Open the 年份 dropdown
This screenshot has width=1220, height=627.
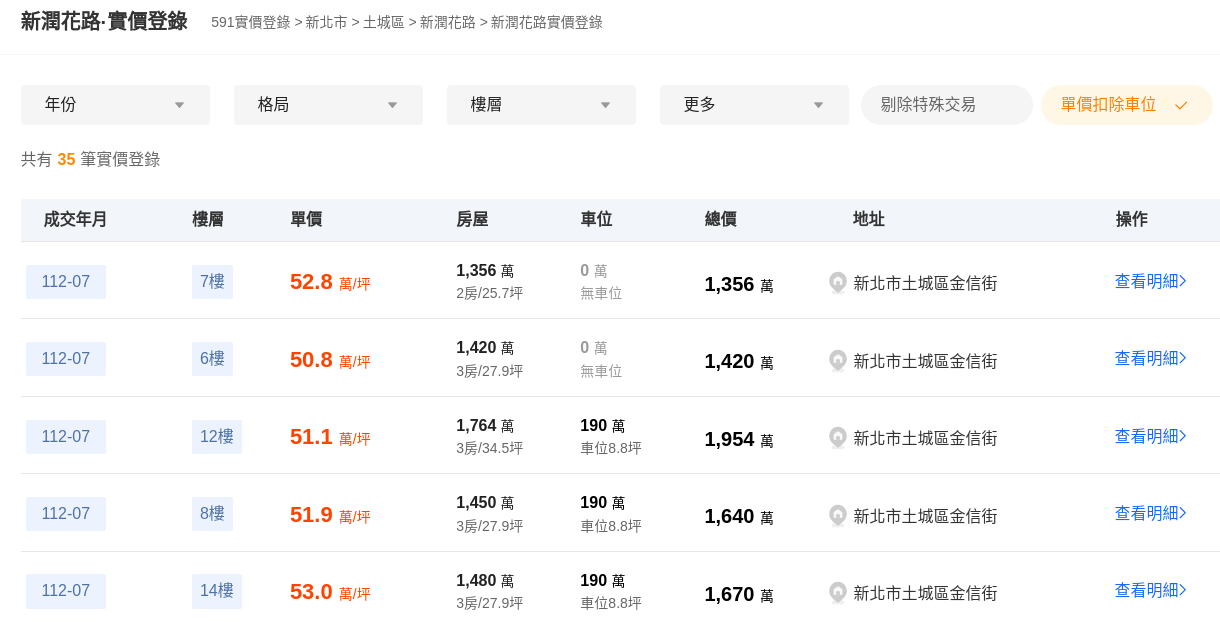[115, 105]
